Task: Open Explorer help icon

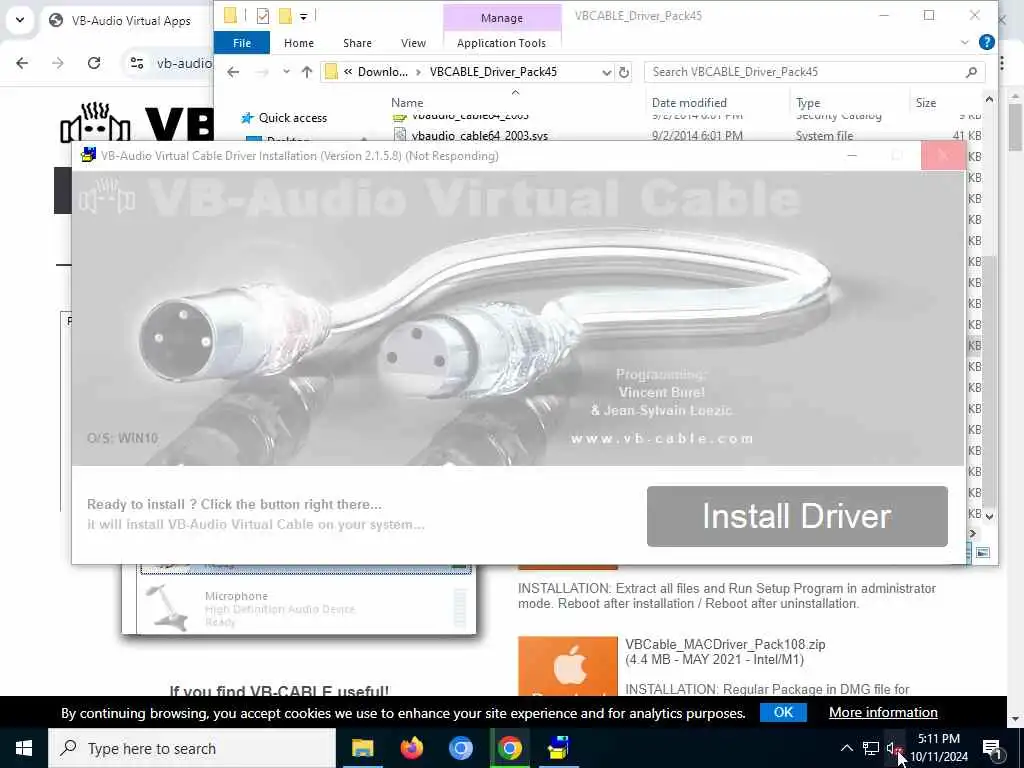Action: 986,42
